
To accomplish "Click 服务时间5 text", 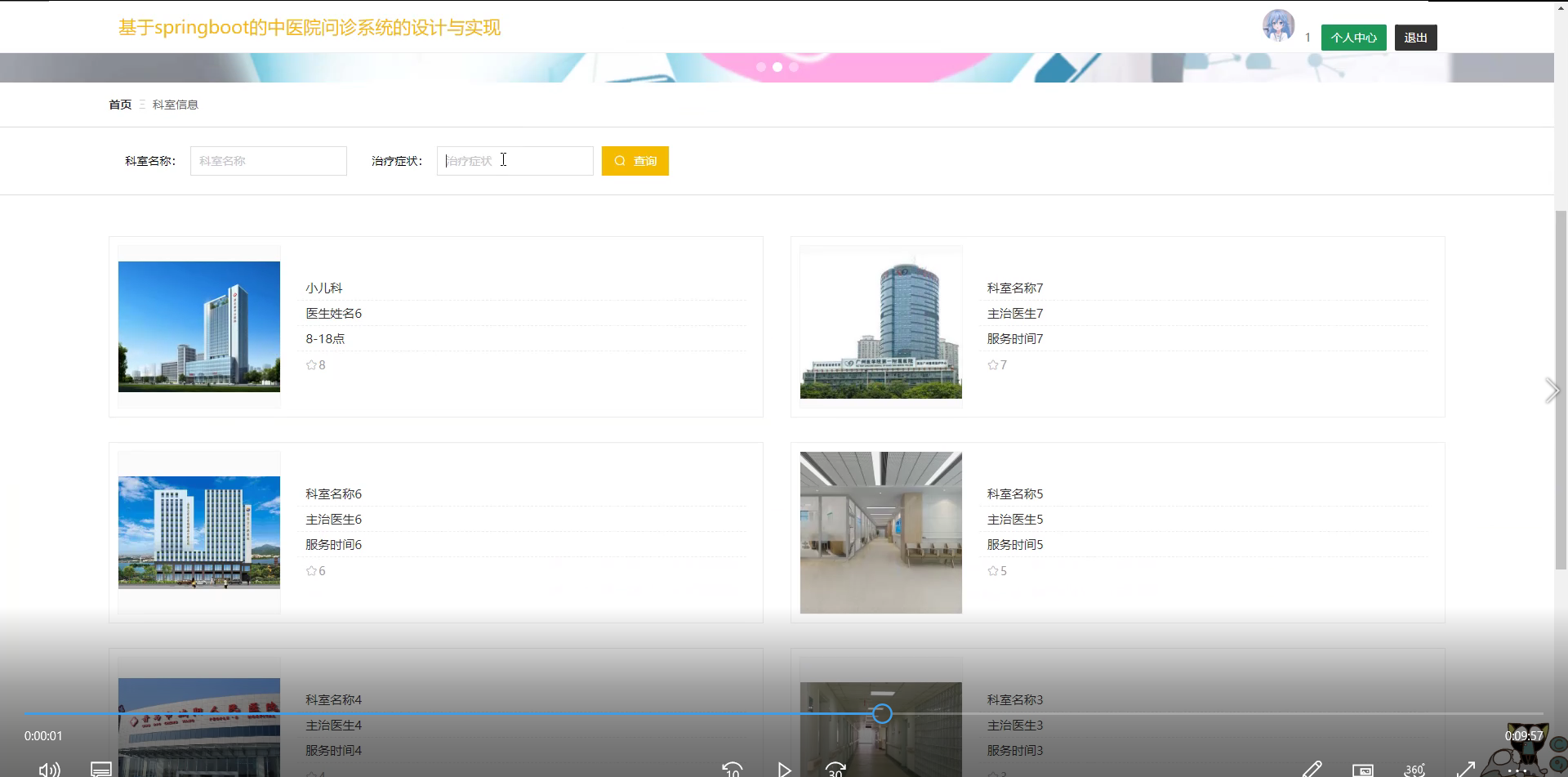I will [x=1015, y=545].
